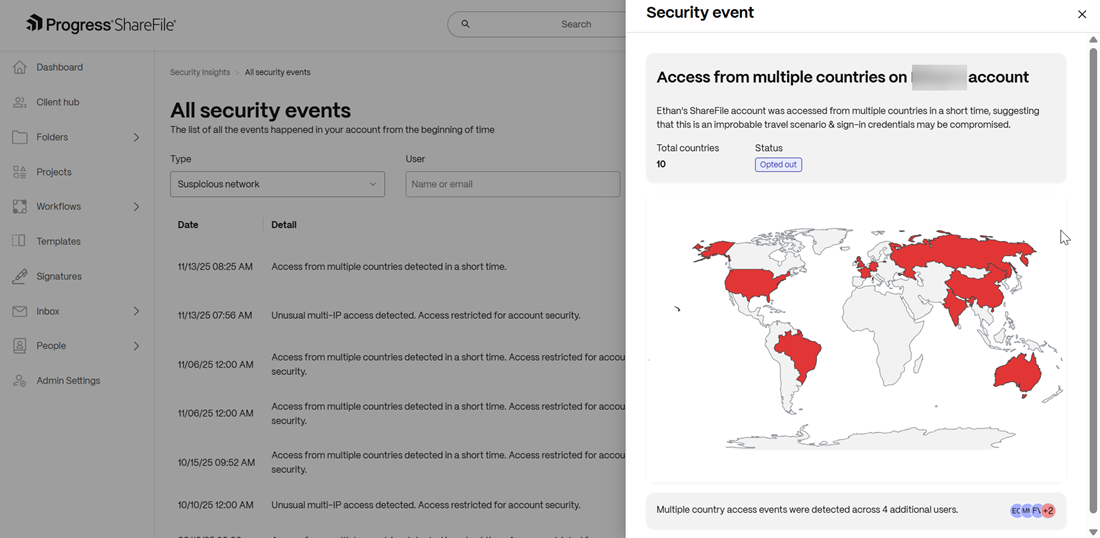Click the United States on the map
This screenshot has height=538, width=1100.
click(754, 284)
